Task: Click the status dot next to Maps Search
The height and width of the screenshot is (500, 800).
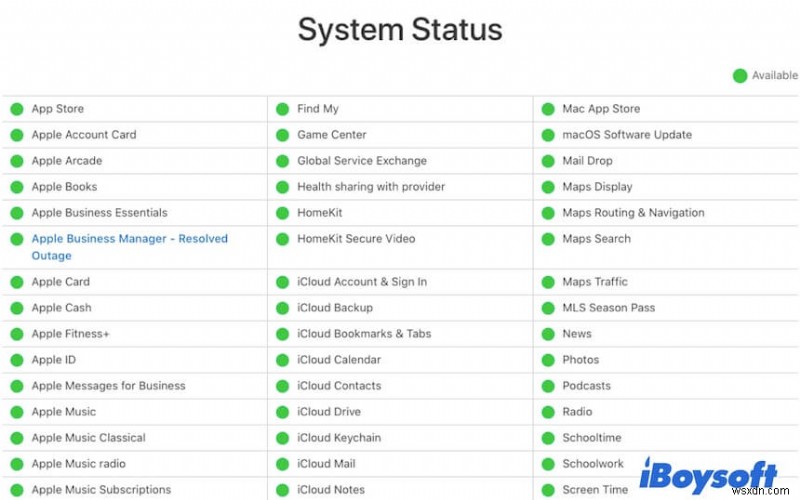Action: [548, 239]
